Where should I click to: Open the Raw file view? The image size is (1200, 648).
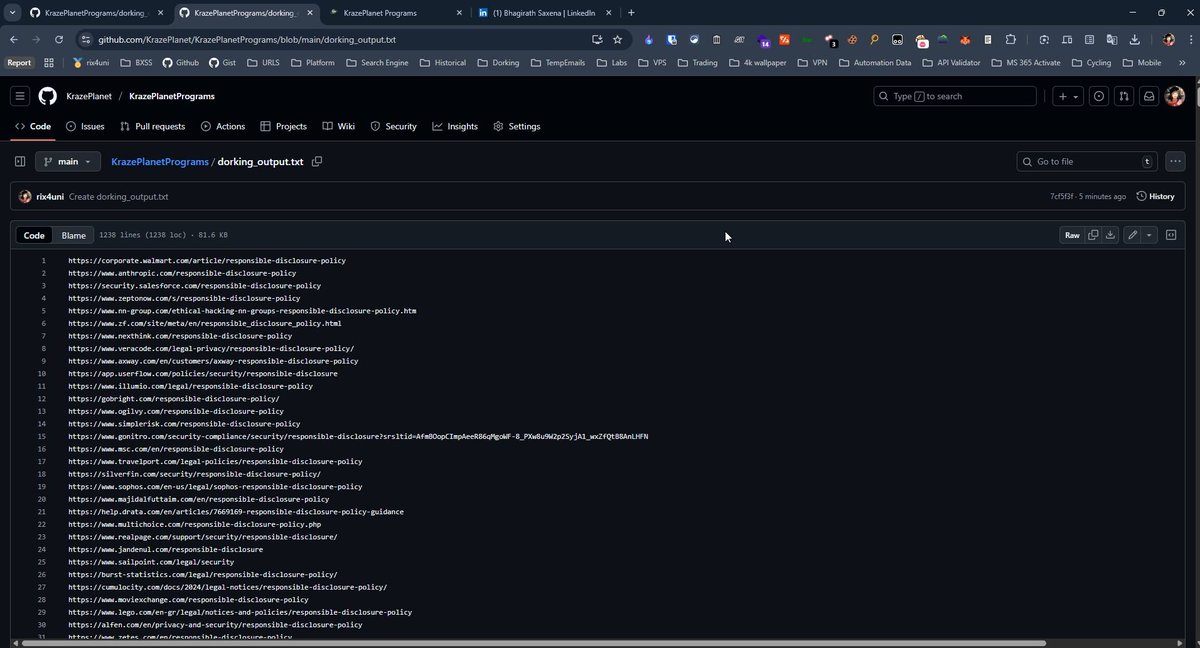[1072, 235]
